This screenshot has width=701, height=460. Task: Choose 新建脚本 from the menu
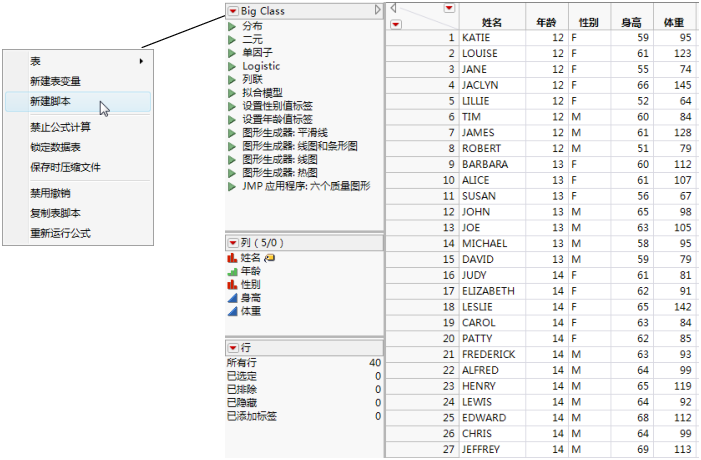78,101
